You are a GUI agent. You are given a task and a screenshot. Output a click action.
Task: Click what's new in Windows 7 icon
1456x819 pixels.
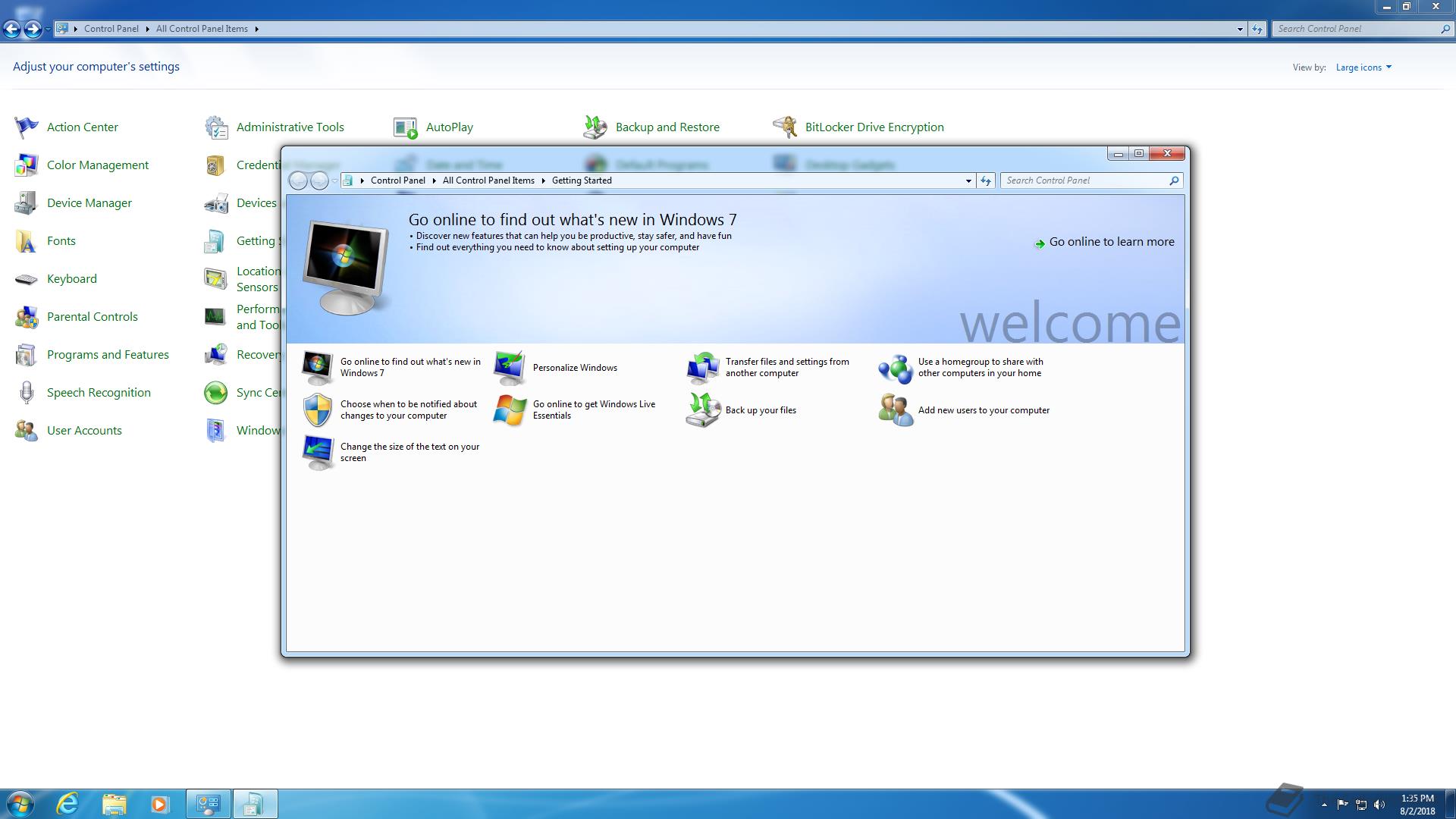pyautogui.click(x=317, y=368)
